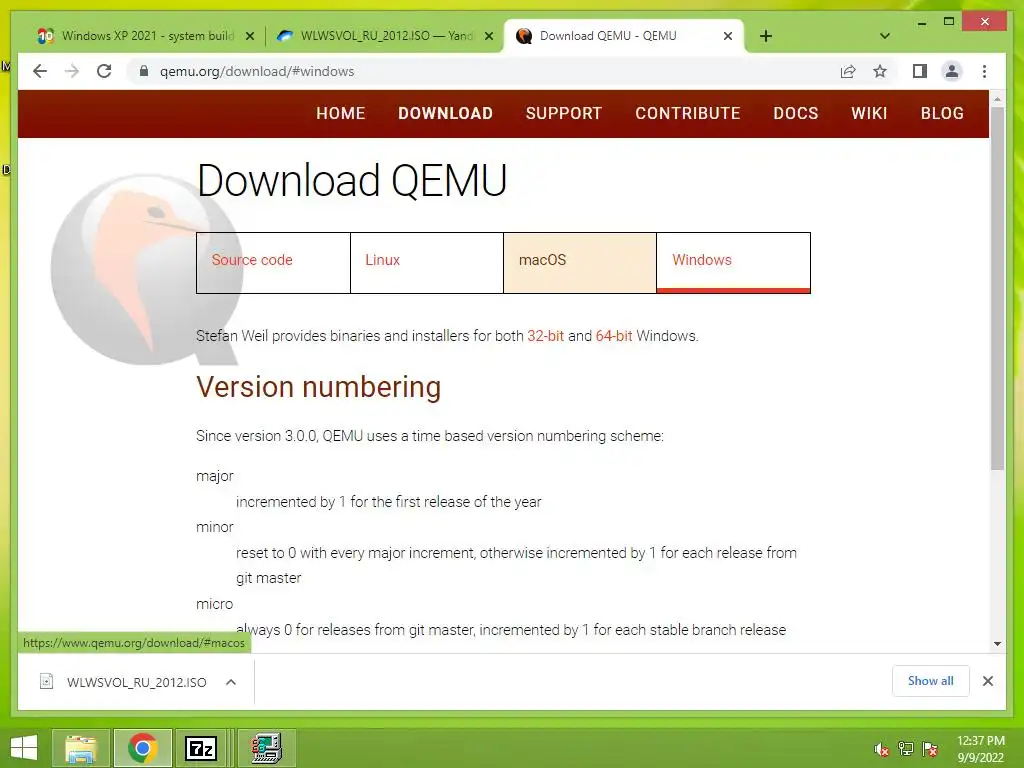The width and height of the screenshot is (1024, 768).
Task: Click the Chrome taskbar icon
Action: pyautogui.click(x=142, y=748)
